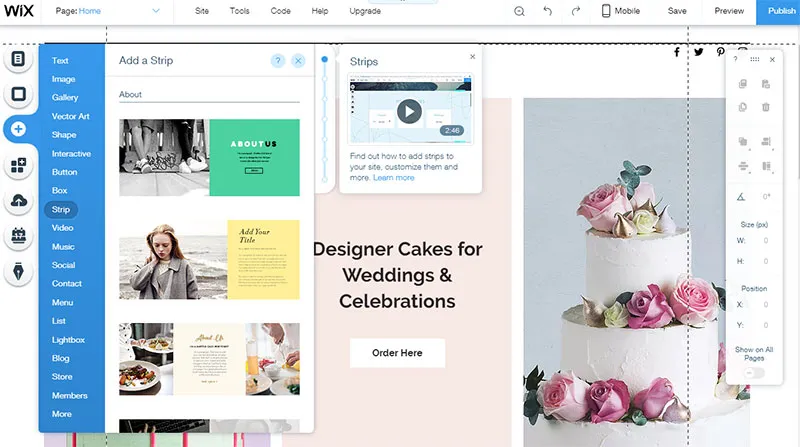Open the toolbox help question mark
800x447 pixels.
(735, 59)
